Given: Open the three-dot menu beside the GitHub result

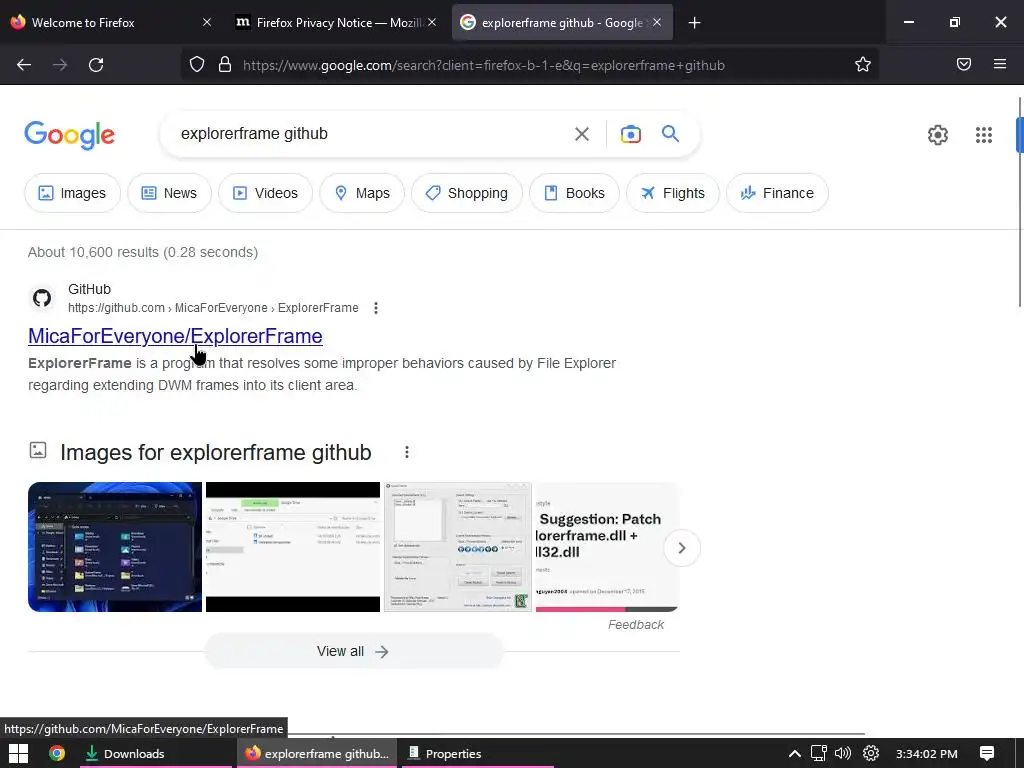Looking at the screenshot, I should pyautogui.click(x=376, y=308).
